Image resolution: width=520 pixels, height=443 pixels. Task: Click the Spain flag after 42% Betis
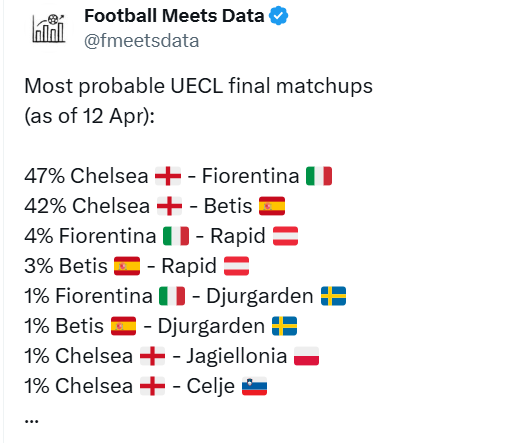pyautogui.click(x=272, y=206)
